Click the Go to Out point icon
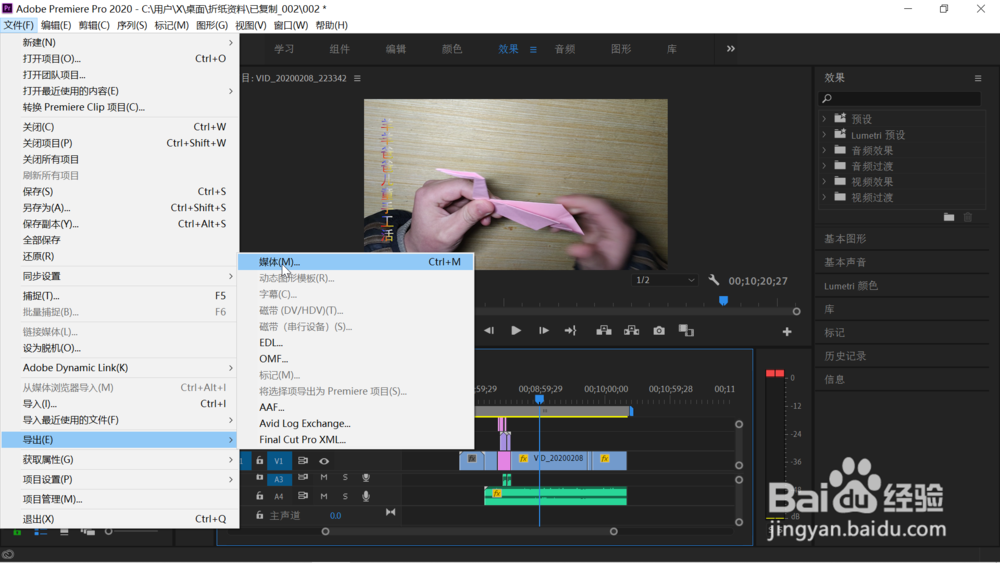 (570, 330)
